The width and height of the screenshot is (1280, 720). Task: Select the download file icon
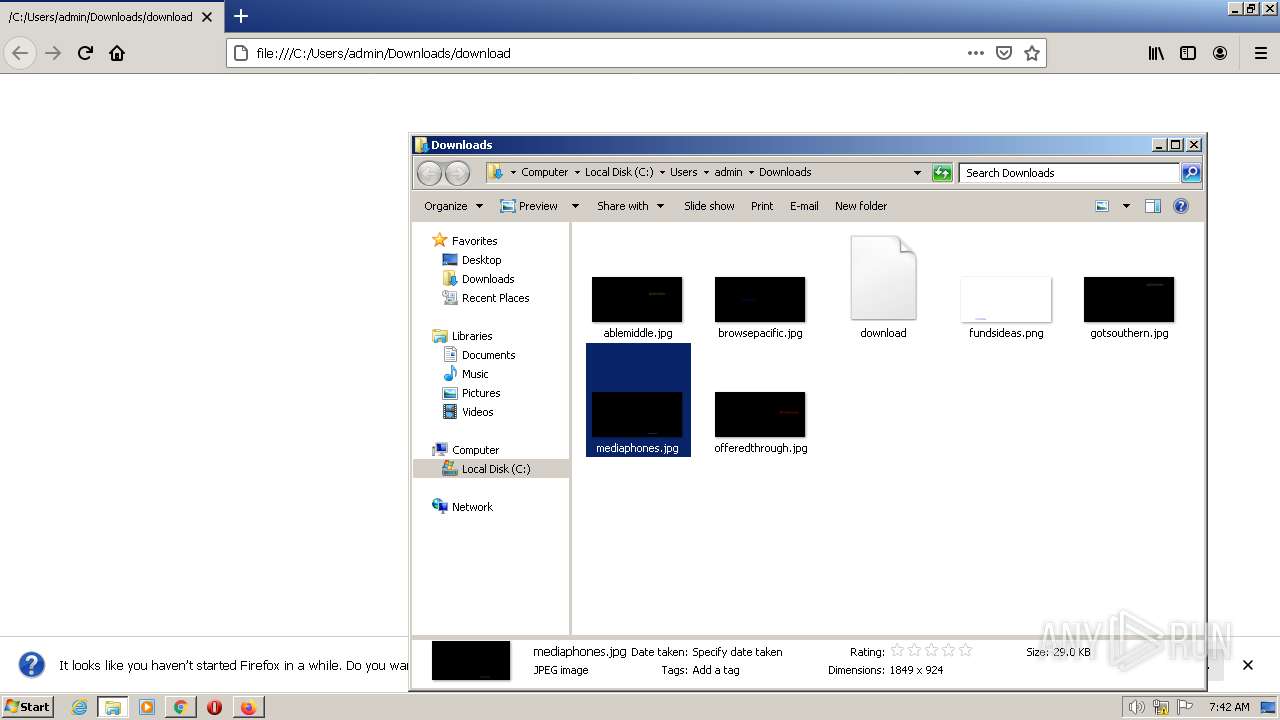(883, 278)
